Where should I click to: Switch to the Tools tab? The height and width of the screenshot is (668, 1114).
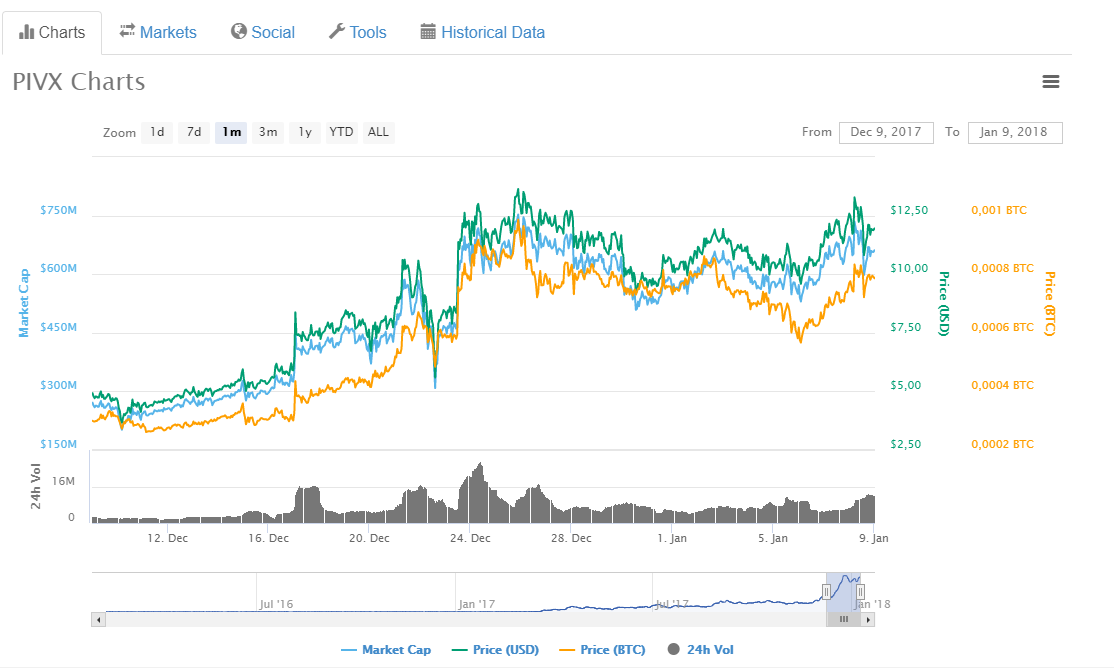pyautogui.click(x=357, y=32)
